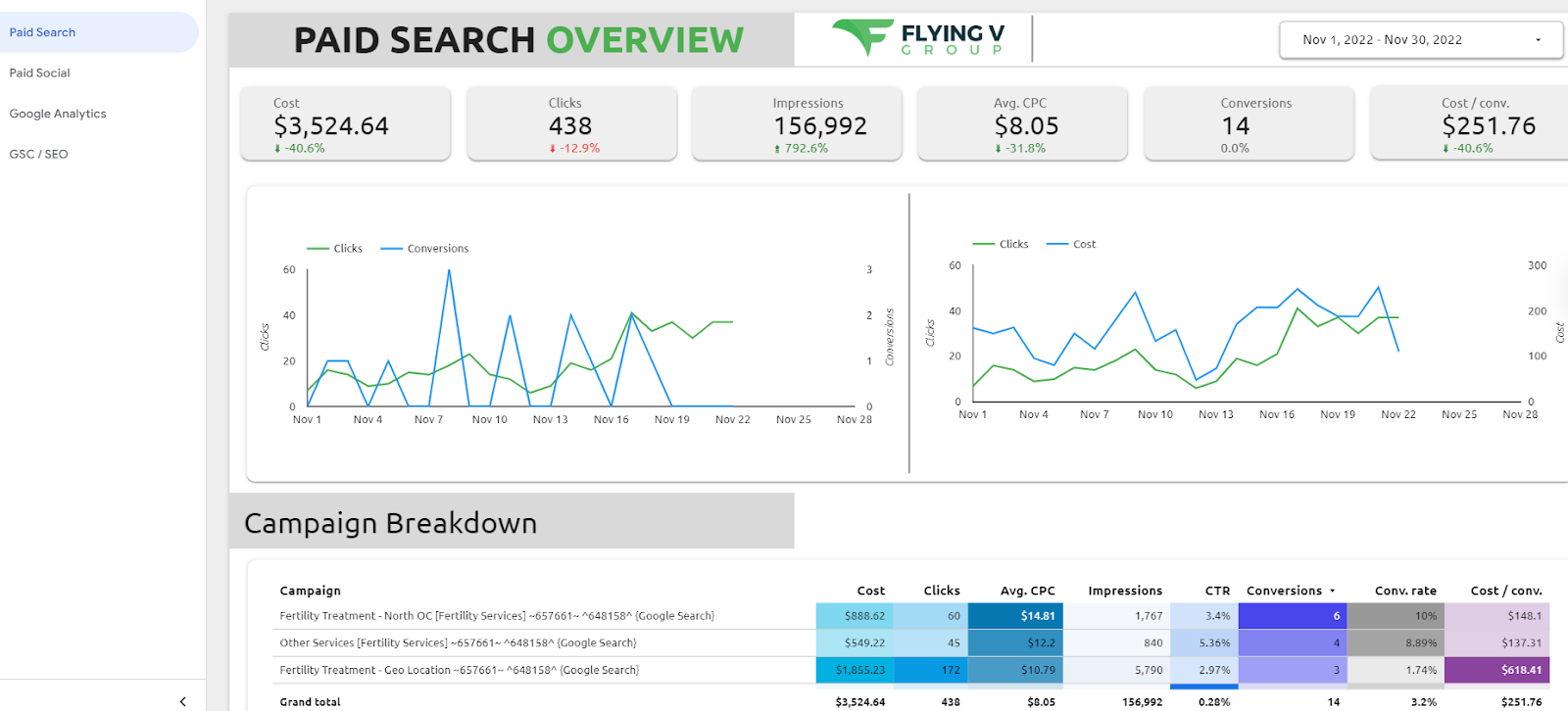The image size is (1568, 711).
Task: Sort table by Conversions header
Action: [1284, 591]
